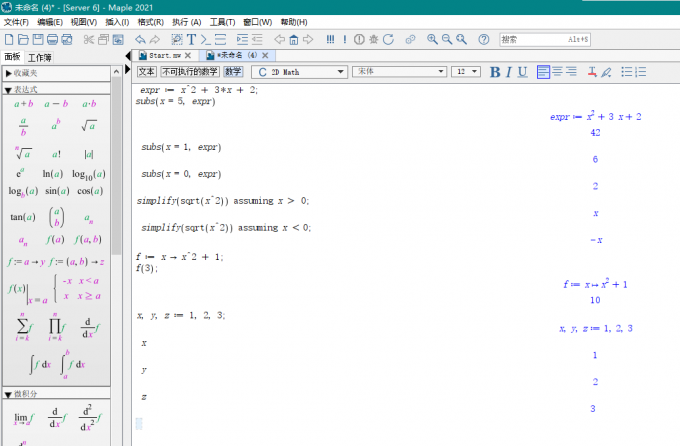The width and height of the screenshot is (680, 446).
Task: Toggle numbered list formatting
Action: coord(641,72)
